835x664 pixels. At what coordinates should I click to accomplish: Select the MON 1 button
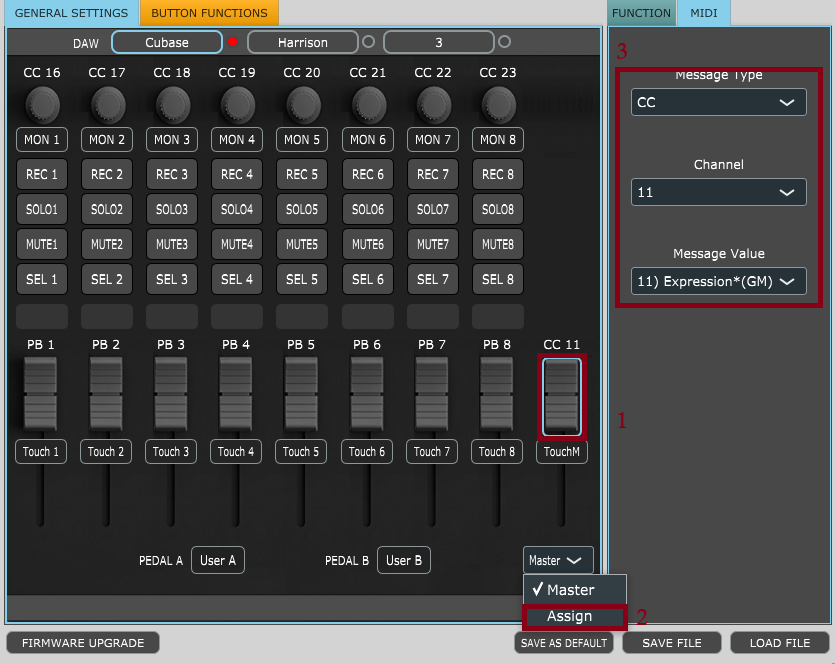(x=42, y=140)
